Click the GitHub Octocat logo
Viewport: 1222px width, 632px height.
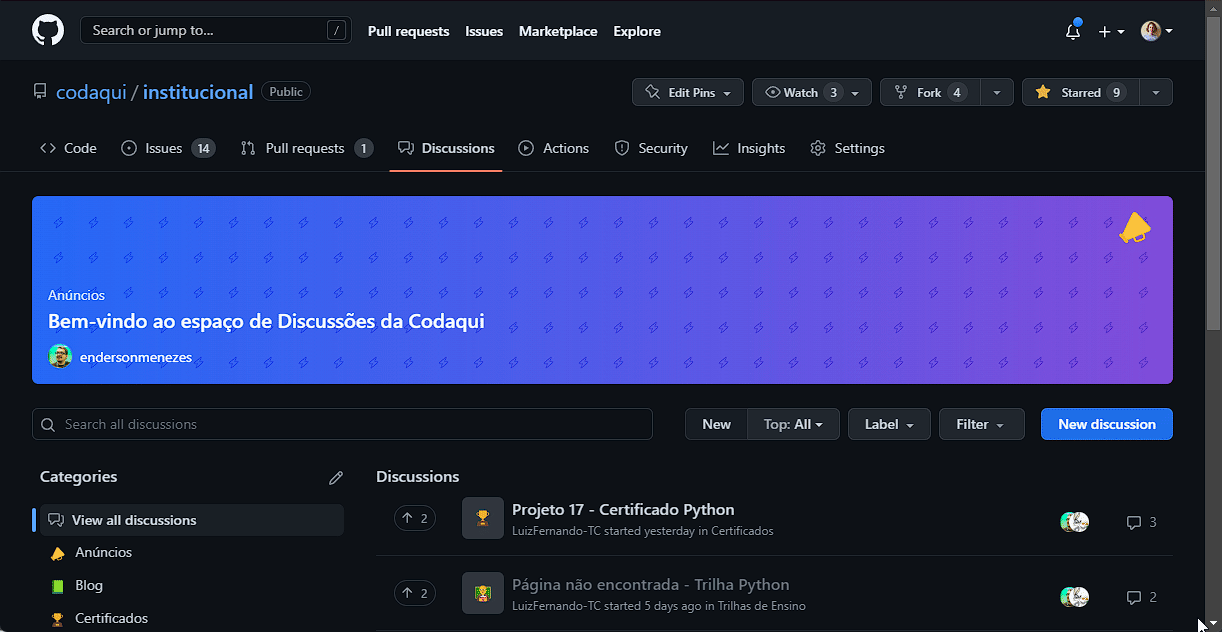47,30
